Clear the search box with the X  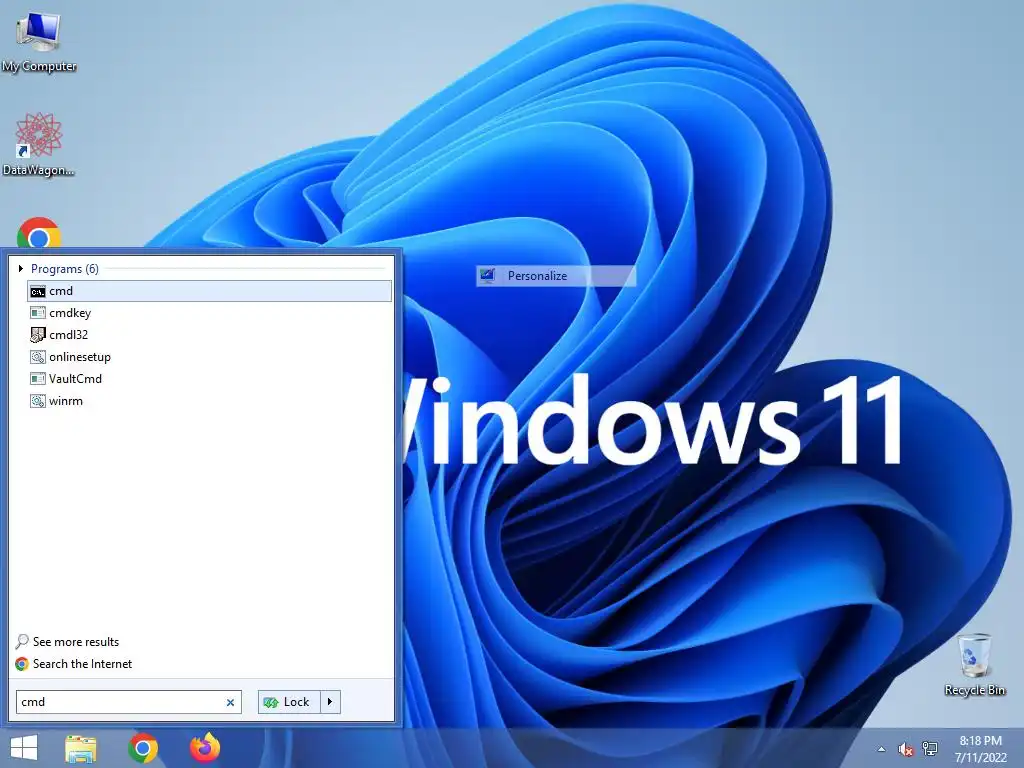pos(230,703)
